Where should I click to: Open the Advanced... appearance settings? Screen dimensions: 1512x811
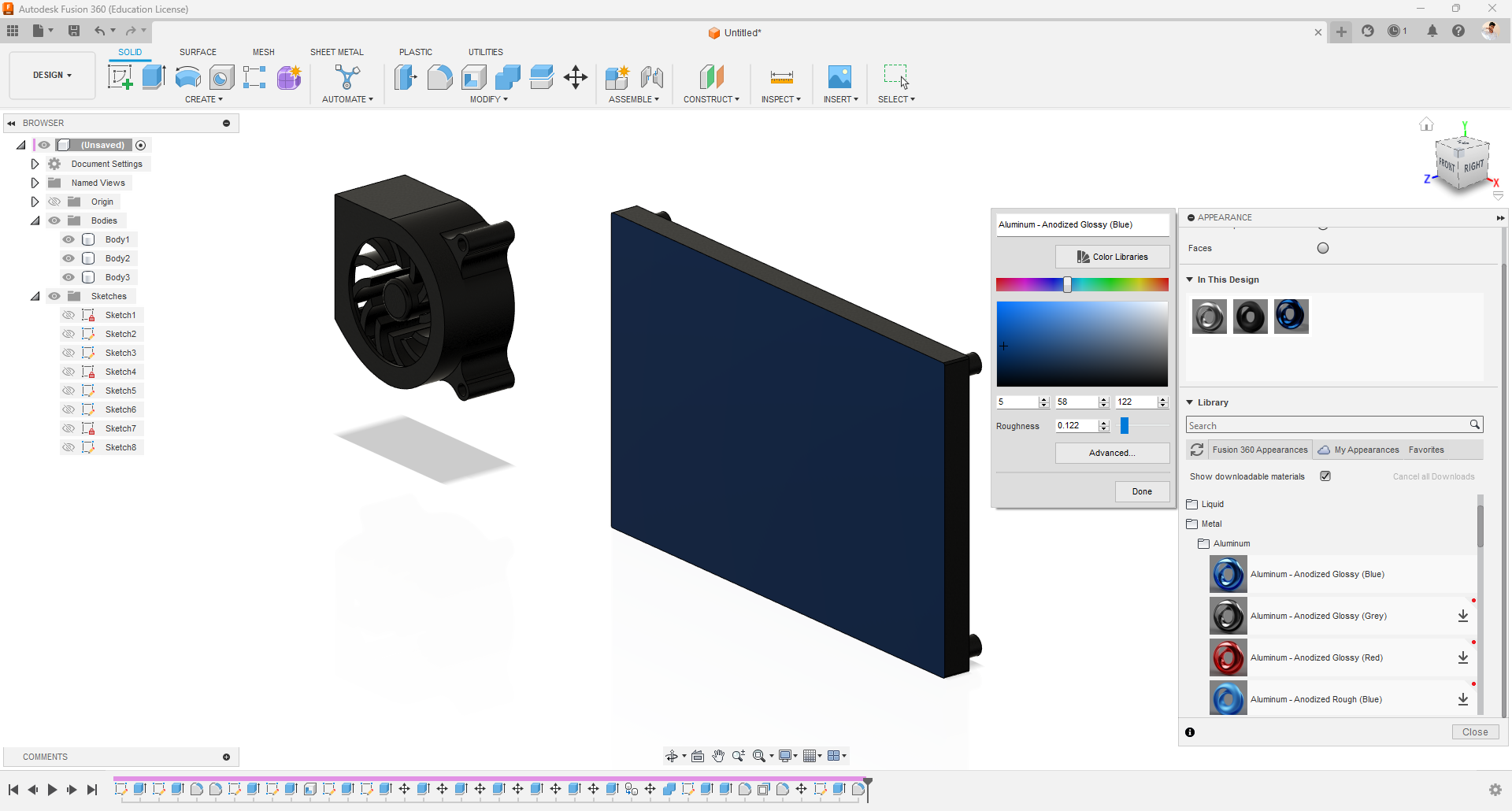(1112, 453)
